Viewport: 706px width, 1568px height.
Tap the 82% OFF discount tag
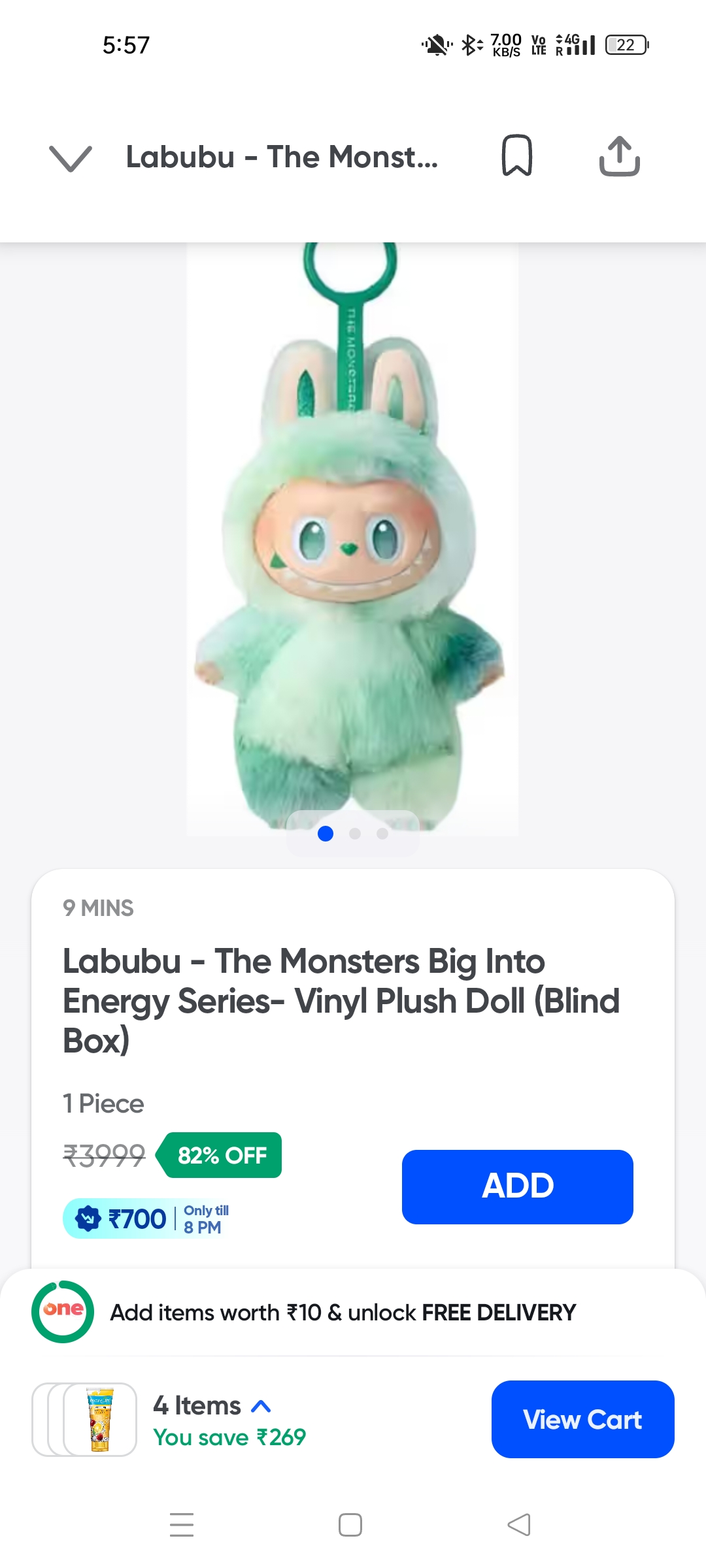pyautogui.click(x=221, y=1155)
